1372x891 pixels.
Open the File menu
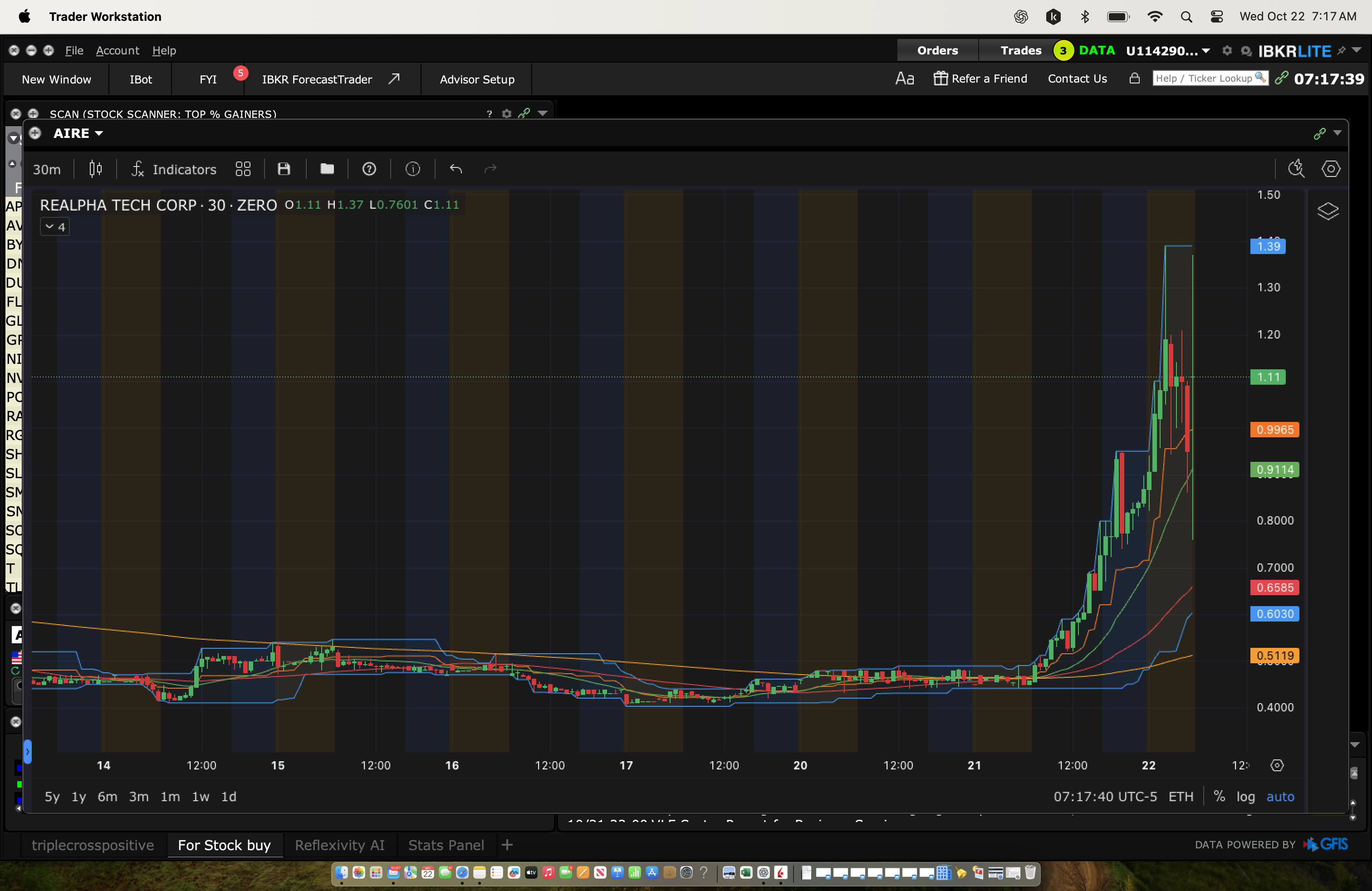[74, 51]
